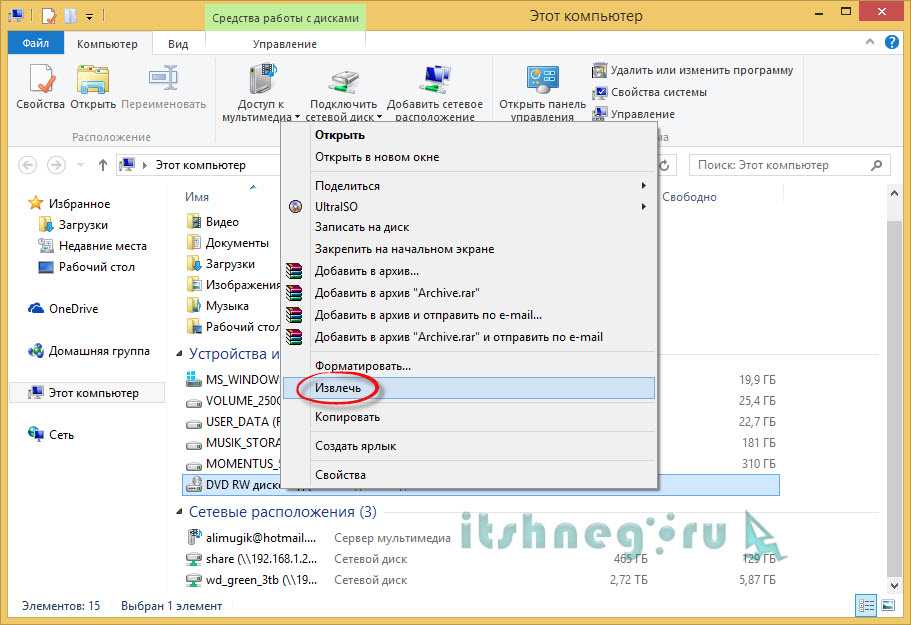The height and width of the screenshot is (625, 911).
Task: Select the share network drive
Action: point(252,559)
